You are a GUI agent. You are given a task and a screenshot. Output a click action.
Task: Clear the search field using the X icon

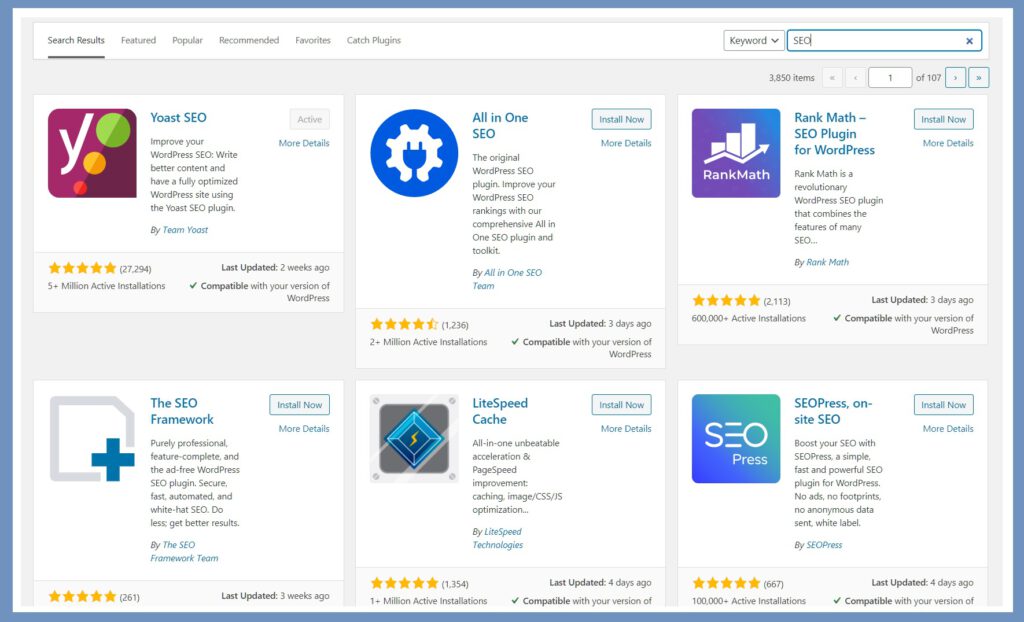(969, 40)
